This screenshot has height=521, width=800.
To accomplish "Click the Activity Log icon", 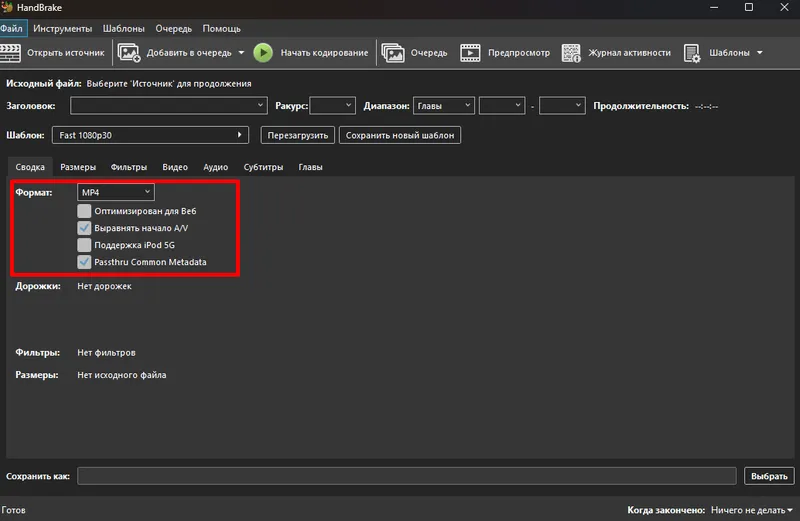I will (x=571, y=53).
